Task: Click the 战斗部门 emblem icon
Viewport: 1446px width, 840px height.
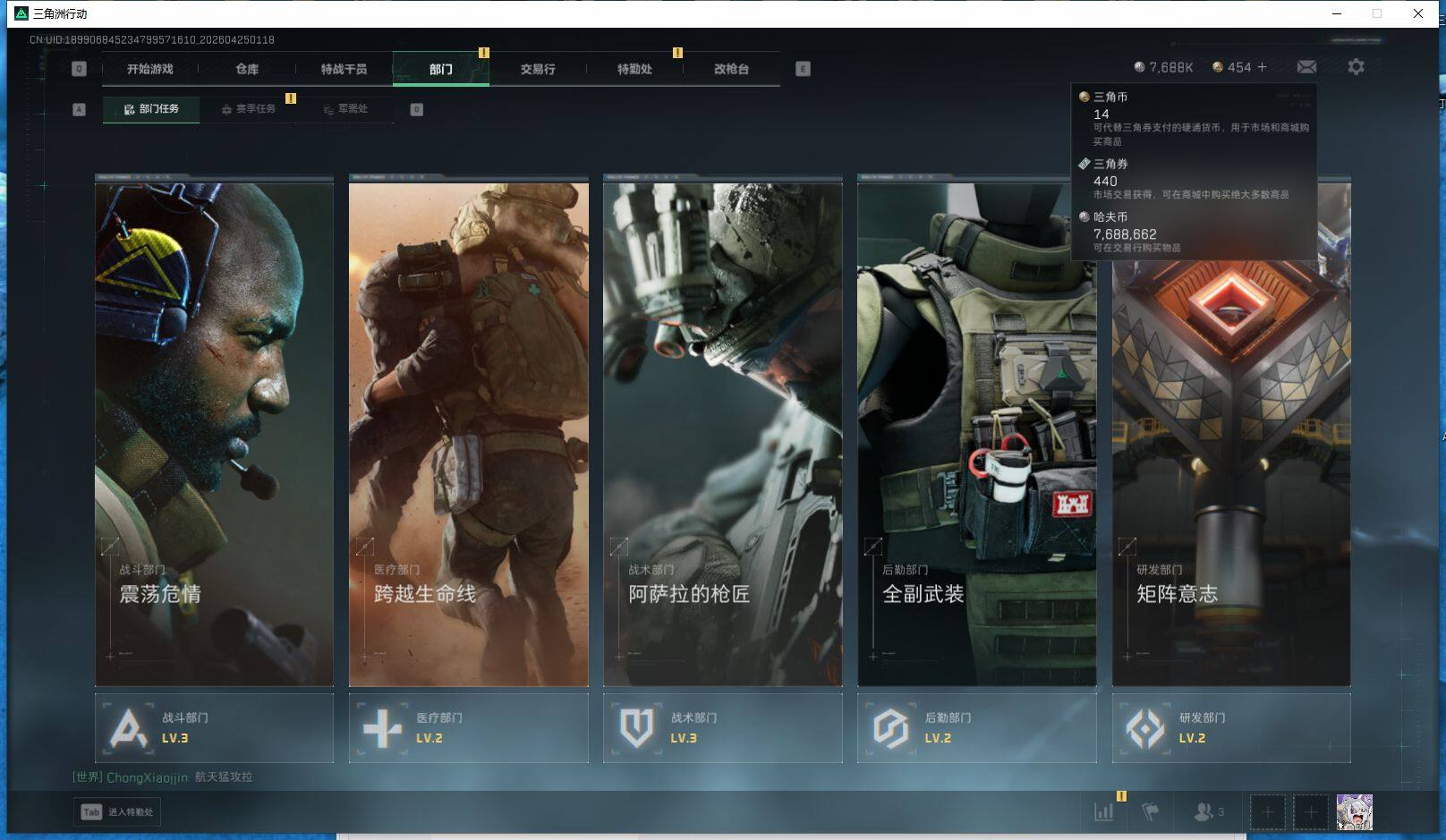Action: (x=129, y=727)
